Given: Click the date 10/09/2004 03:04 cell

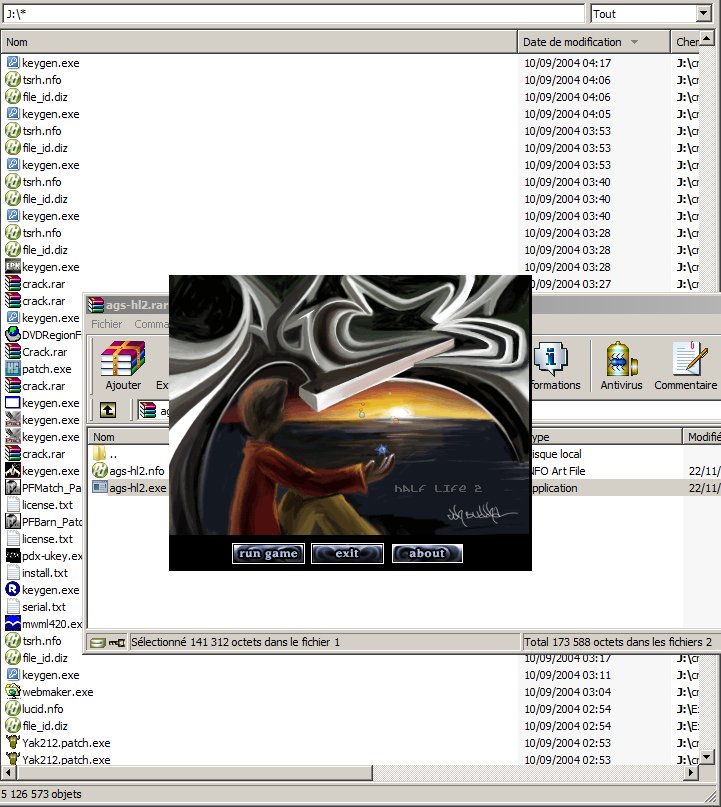Looking at the screenshot, I should tap(568, 692).
